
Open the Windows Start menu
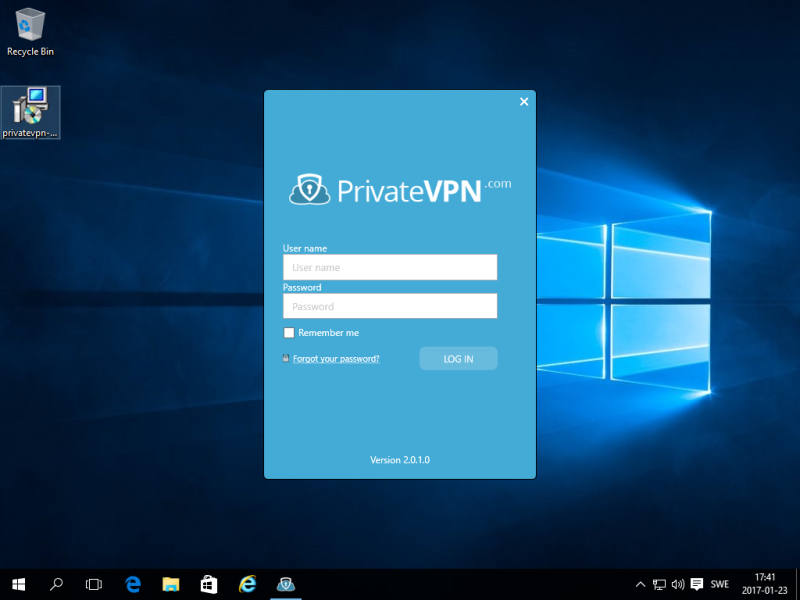18,584
